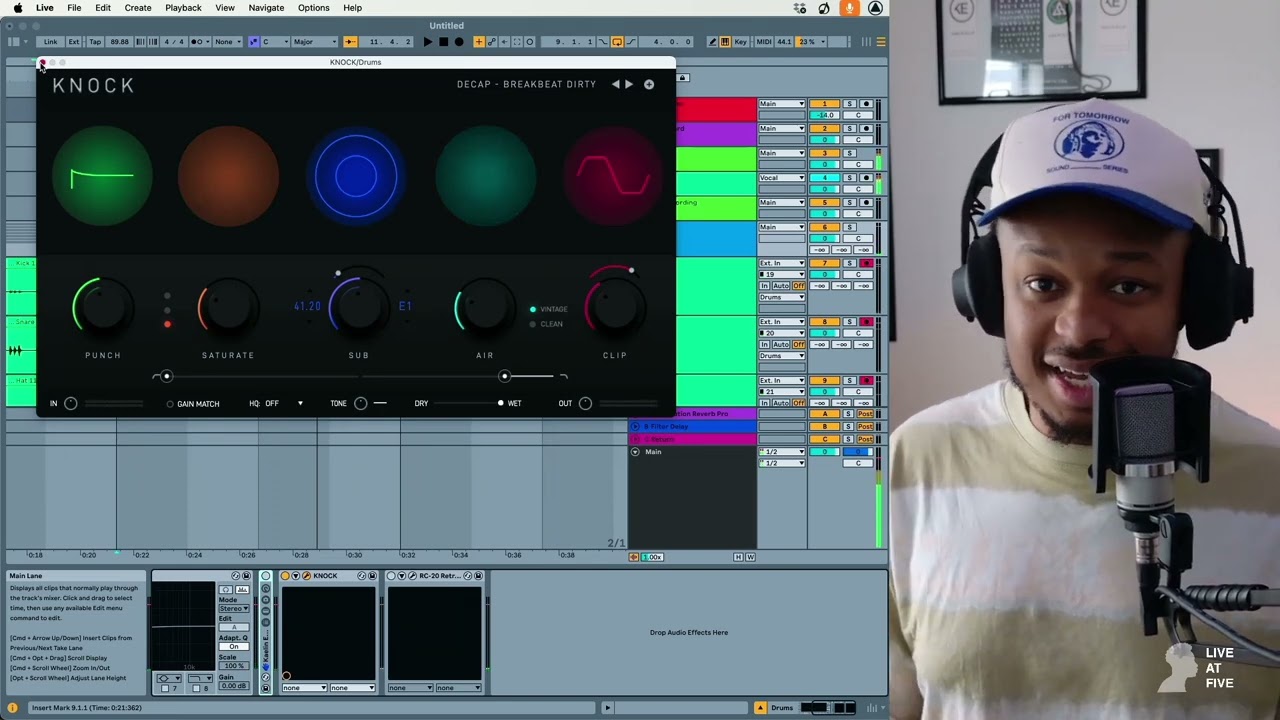This screenshot has height=720, width=1280.
Task: Open track 7 Ext. In input dropdown
Action: click(781, 263)
